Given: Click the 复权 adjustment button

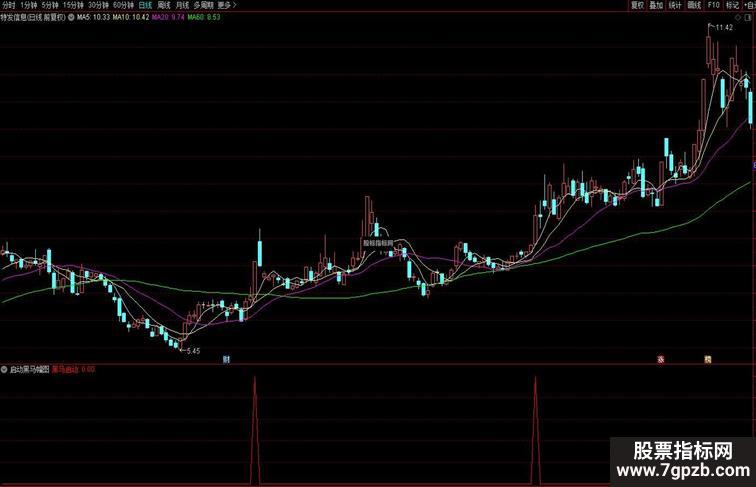Looking at the screenshot, I should pyautogui.click(x=637, y=5).
